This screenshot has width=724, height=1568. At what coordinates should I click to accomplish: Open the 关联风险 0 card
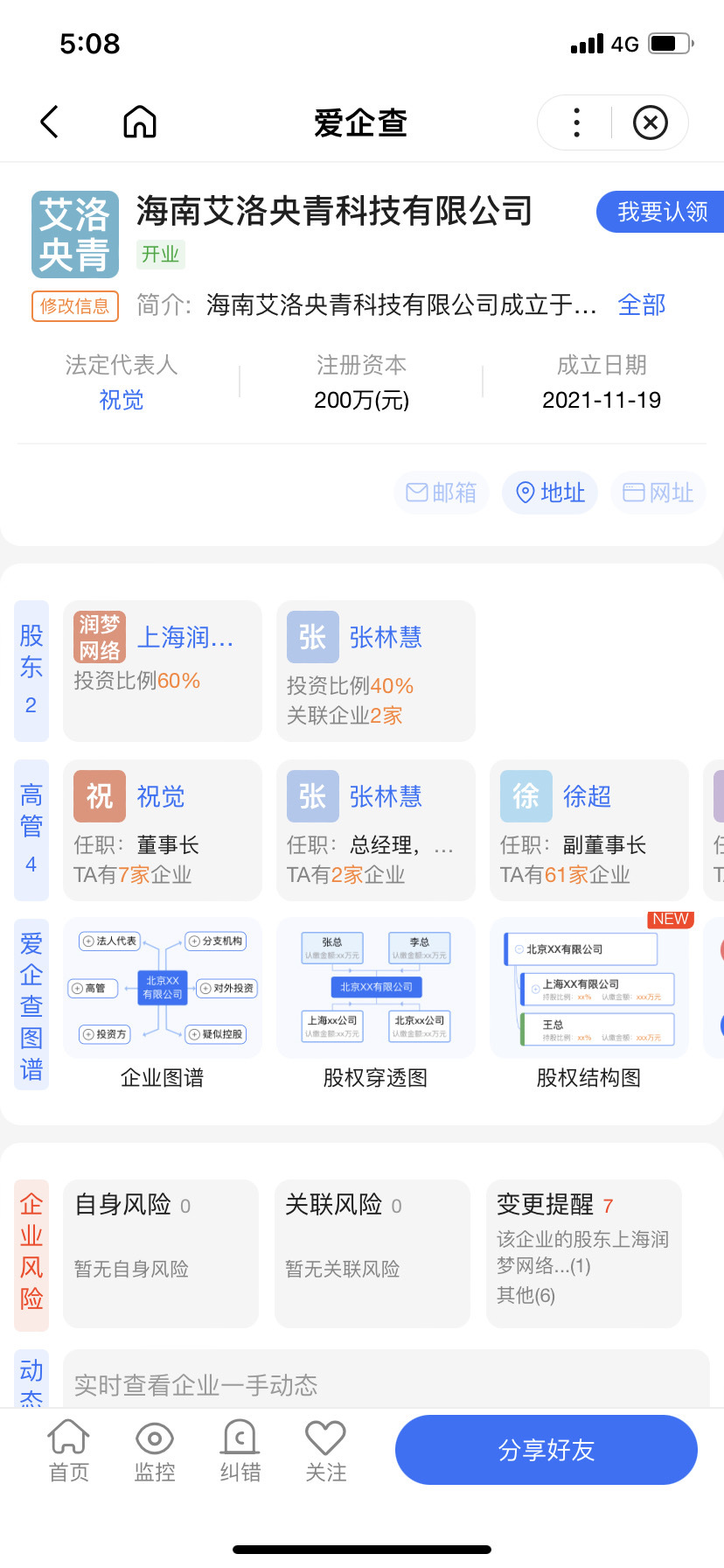pos(372,1254)
